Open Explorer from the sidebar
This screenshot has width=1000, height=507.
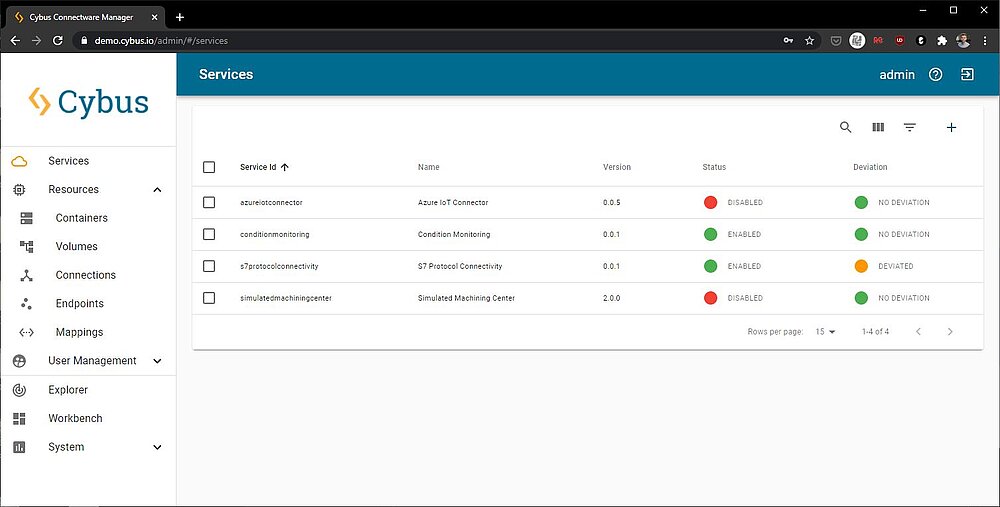point(68,390)
